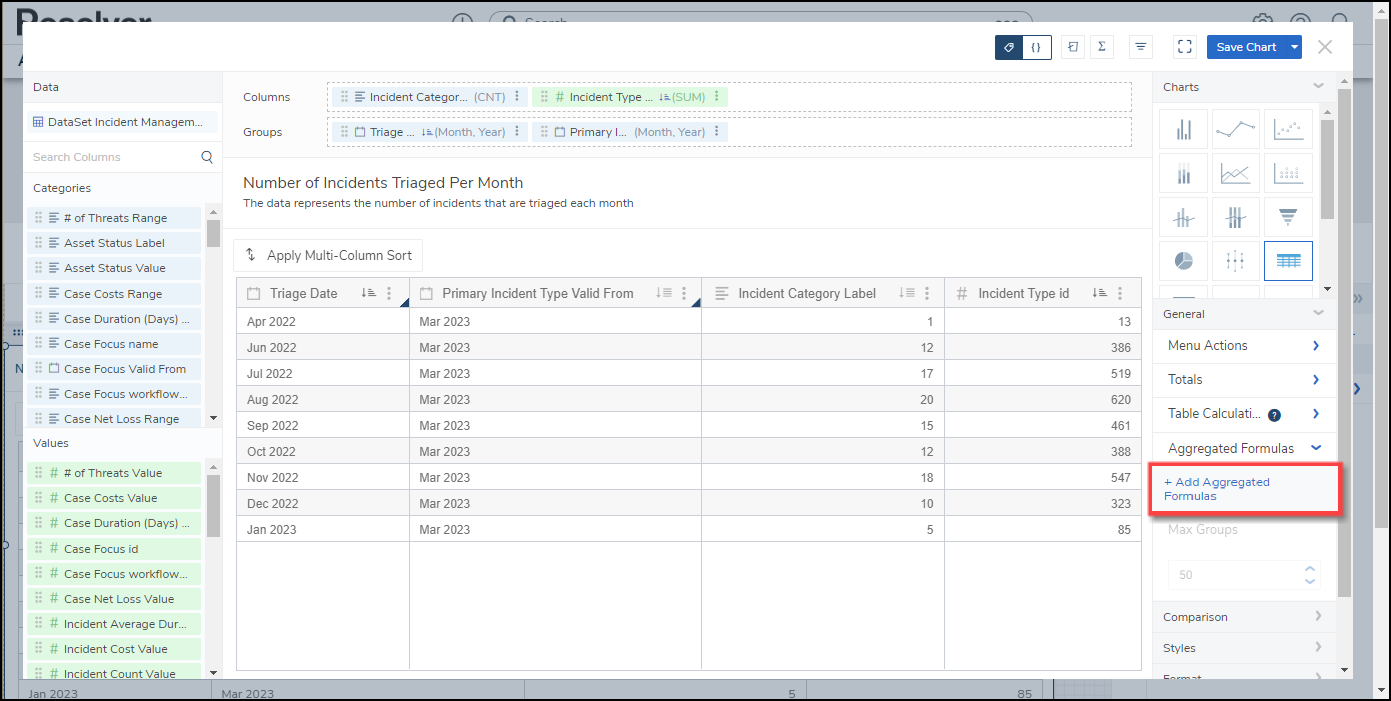1391x701 pixels.
Task: Select the line chart type
Action: coord(1235,130)
